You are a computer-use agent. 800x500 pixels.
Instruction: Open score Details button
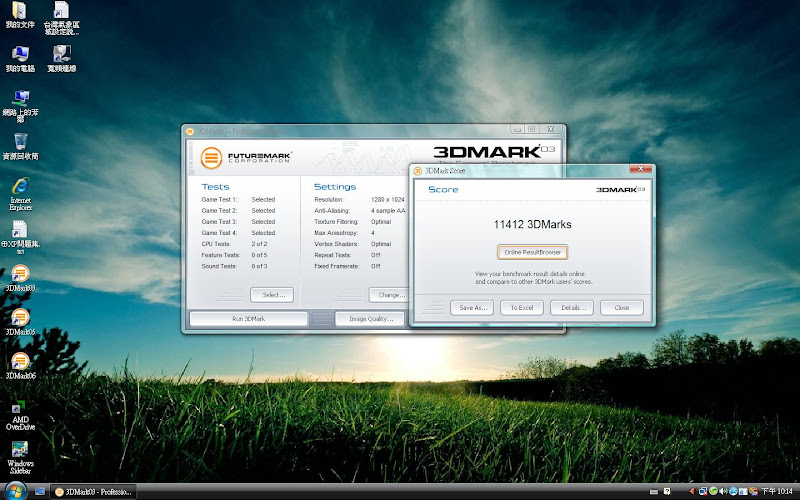572,308
